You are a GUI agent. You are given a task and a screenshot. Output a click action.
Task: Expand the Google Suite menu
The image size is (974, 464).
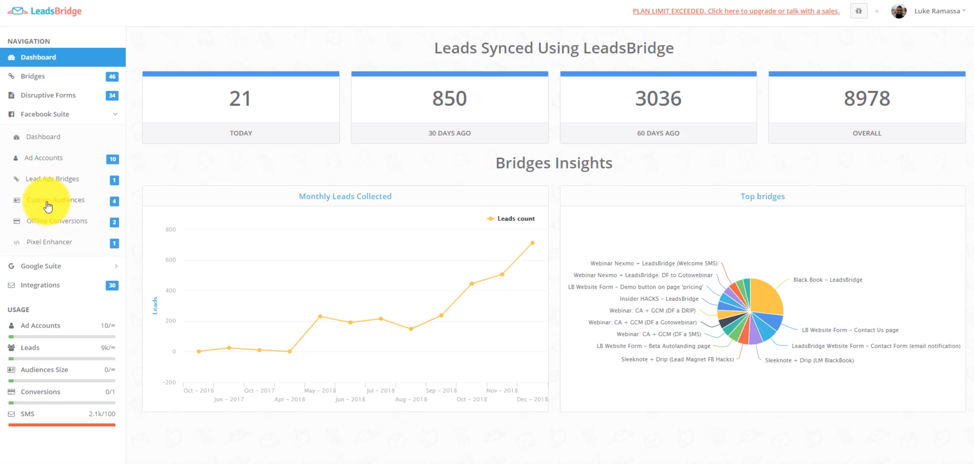[115, 266]
